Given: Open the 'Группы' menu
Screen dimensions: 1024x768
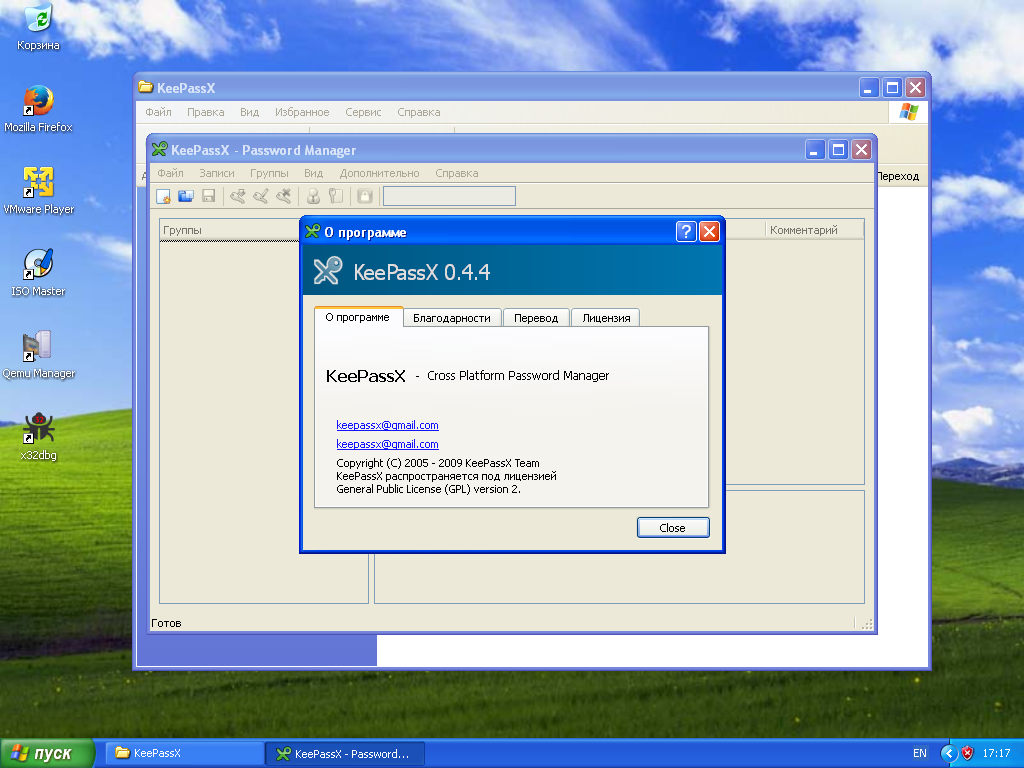Looking at the screenshot, I should (x=269, y=173).
